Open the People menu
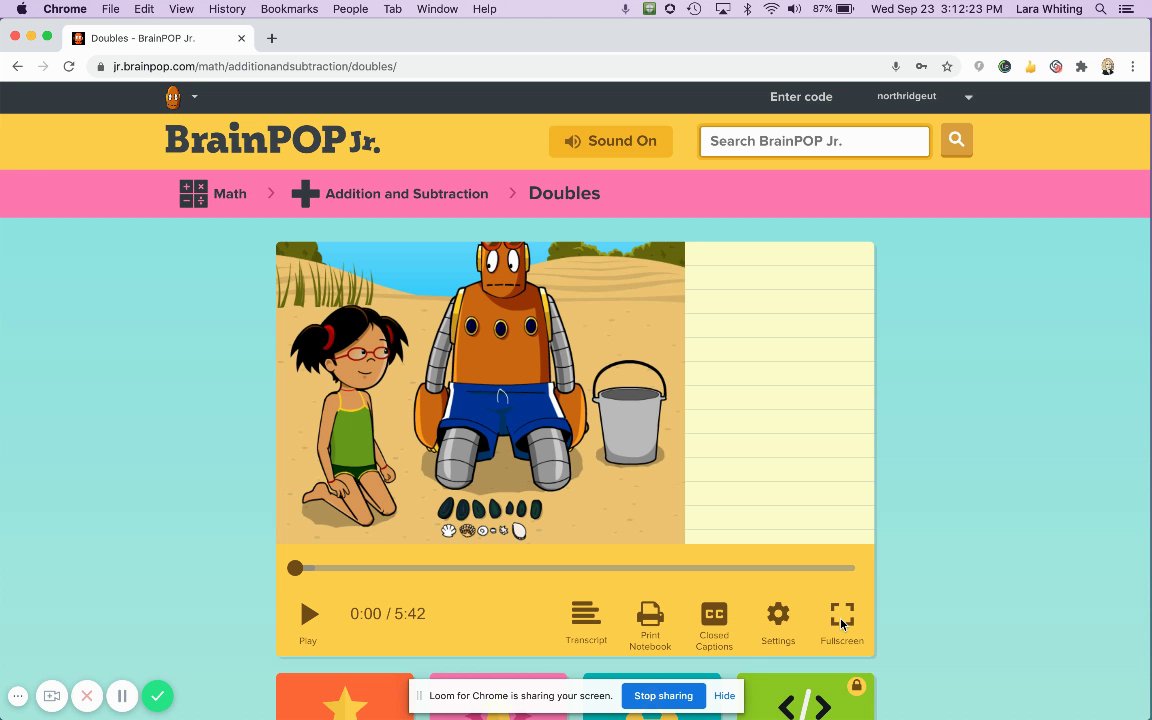This screenshot has width=1152, height=720. pyautogui.click(x=350, y=9)
